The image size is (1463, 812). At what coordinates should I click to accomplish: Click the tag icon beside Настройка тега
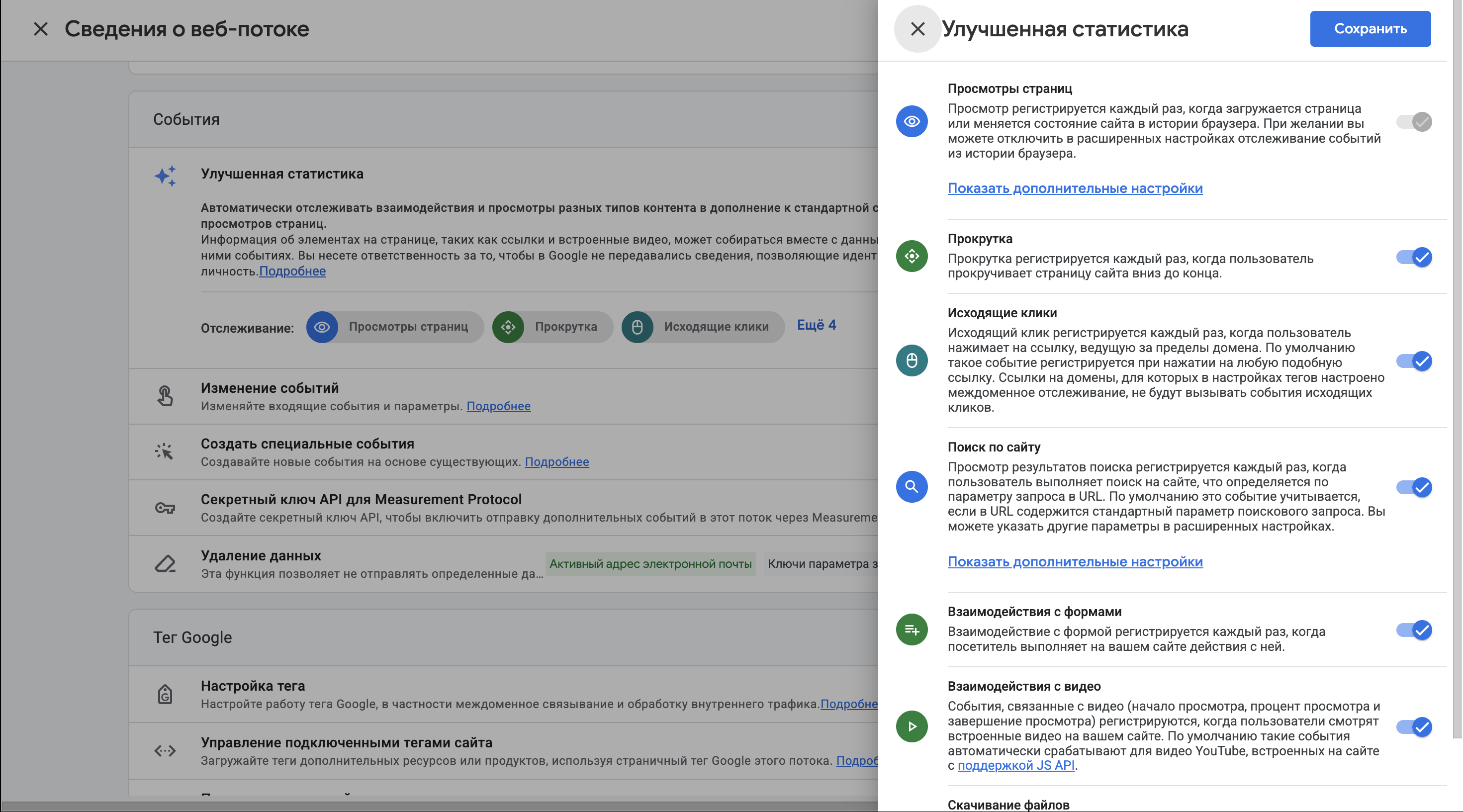click(165, 694)
